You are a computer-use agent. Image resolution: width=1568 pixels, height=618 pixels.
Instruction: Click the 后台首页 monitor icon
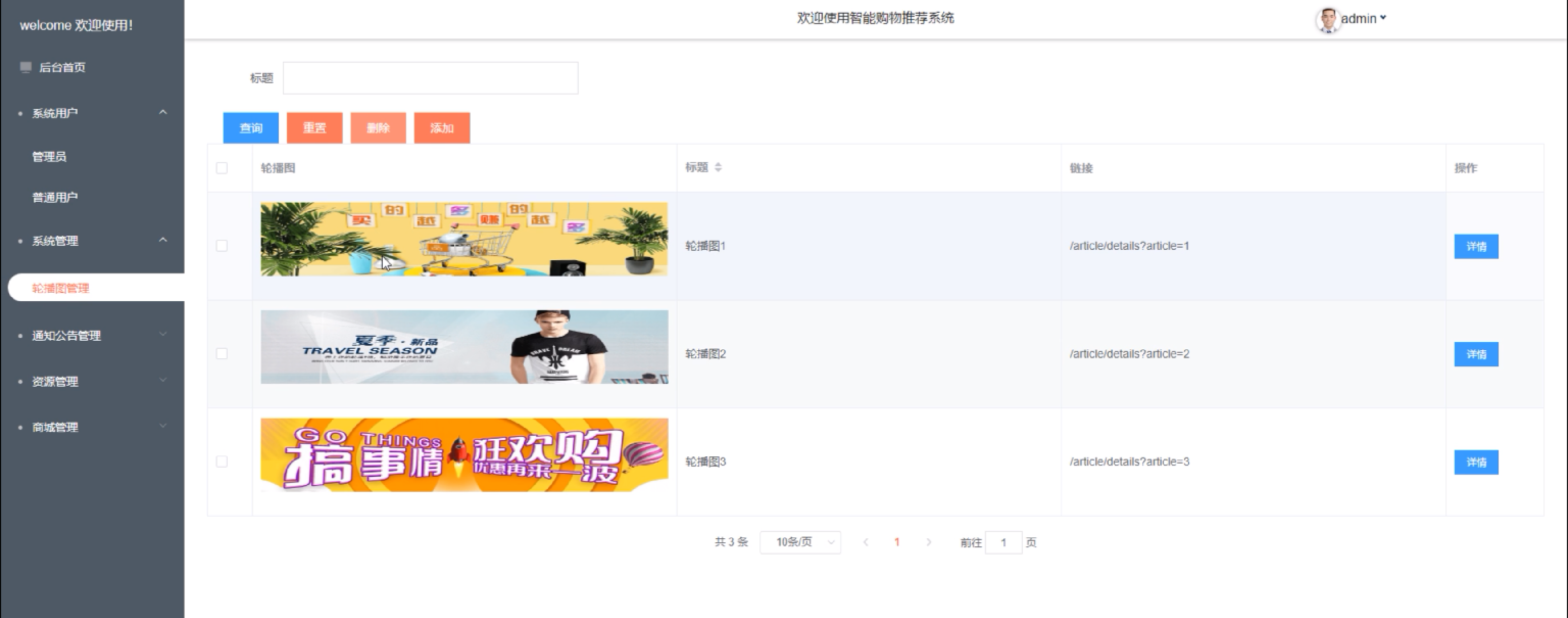point(26,67)
